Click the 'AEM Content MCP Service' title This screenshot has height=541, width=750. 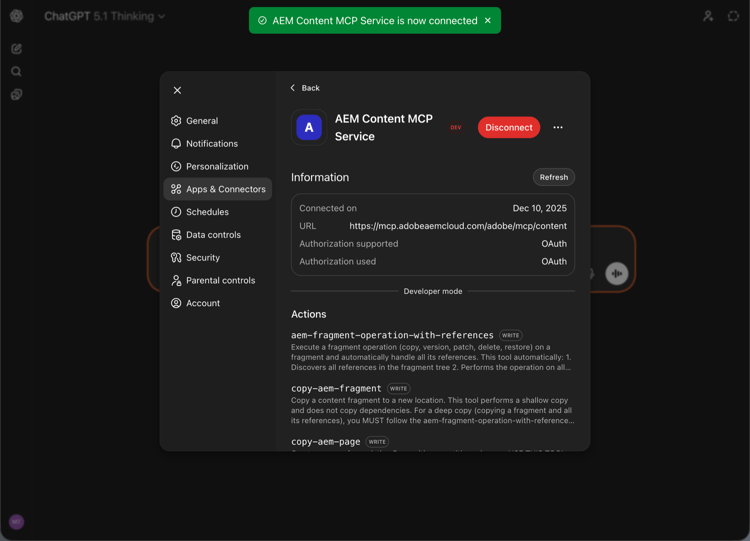click(x=384, y=127)
